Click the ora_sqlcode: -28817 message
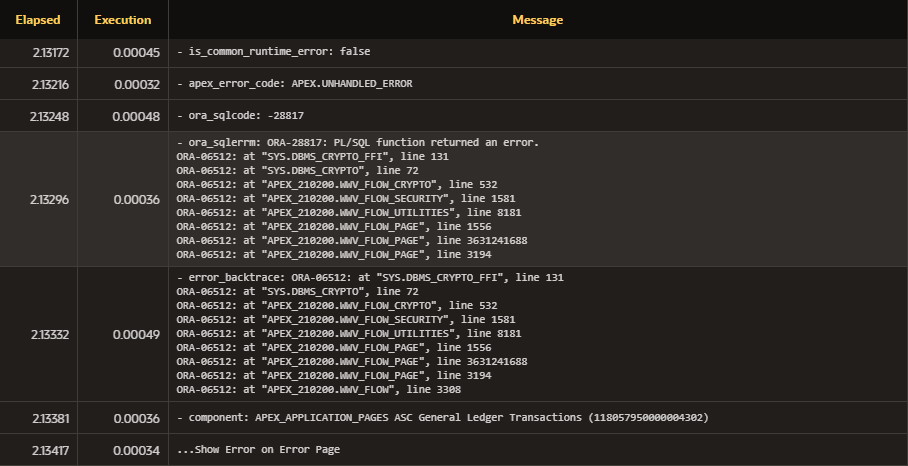Screen dimensions: 908x466 [x=240, y=115]
